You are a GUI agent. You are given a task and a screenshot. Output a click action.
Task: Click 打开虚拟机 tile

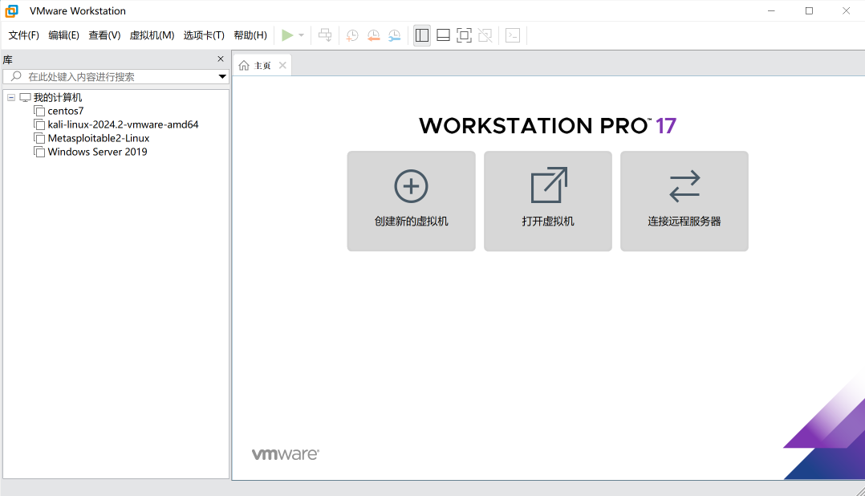[x=548, y=201]
